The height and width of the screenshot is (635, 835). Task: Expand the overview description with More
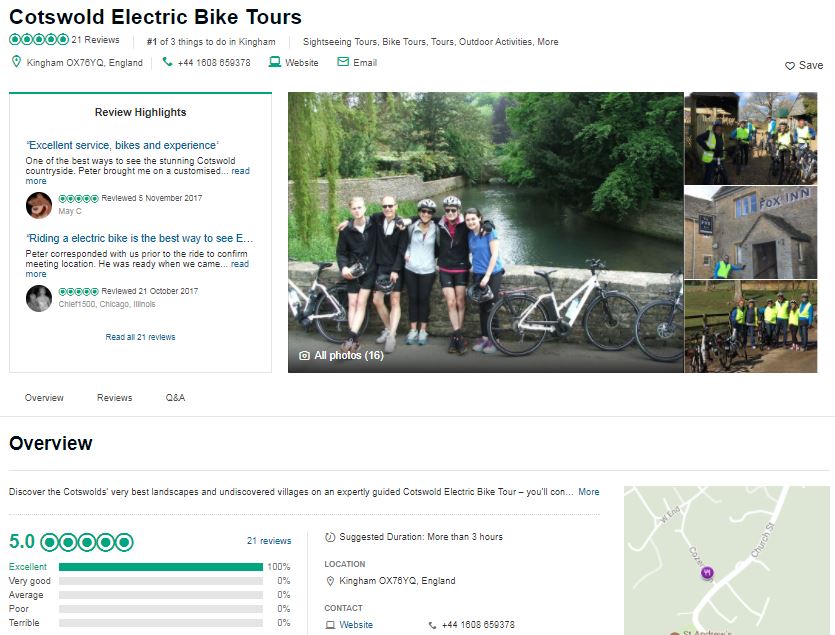(x=588, y=492)
